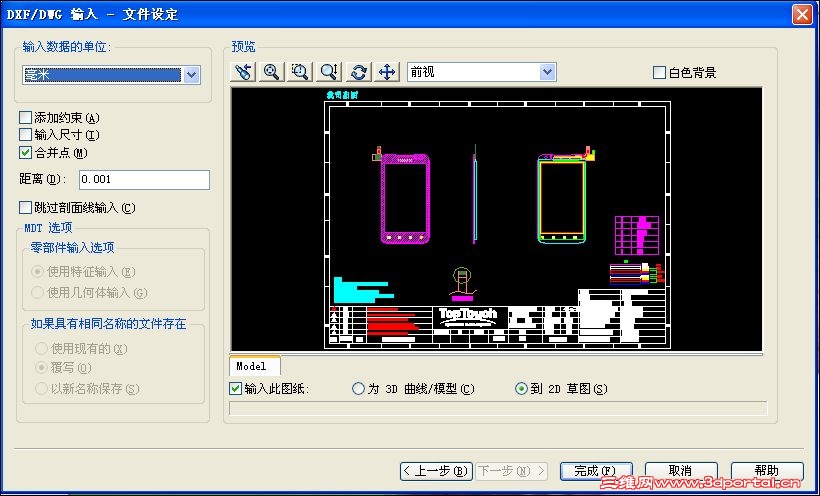Select 到 2D 草图 radio option
Screen dimensions: 820x496
pos(521,388)
